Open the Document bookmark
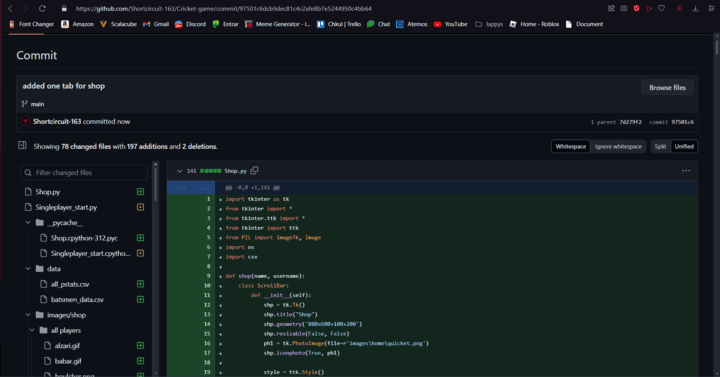Image resolution: width=720 pixels, height=377 pixels. (x=584, y=24)
